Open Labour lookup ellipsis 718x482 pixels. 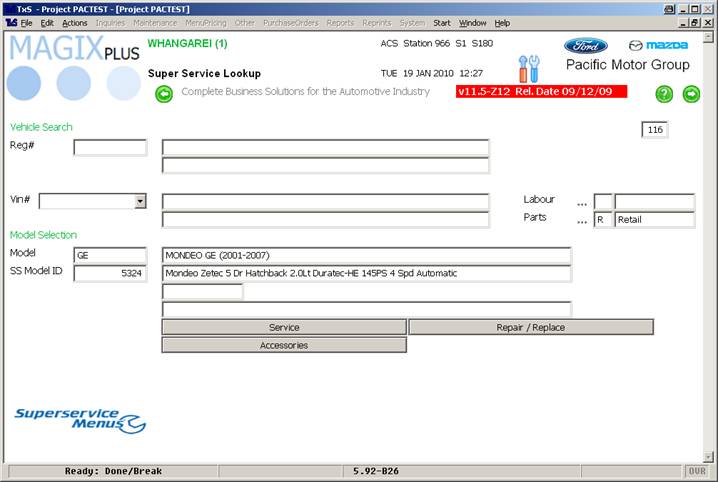coord(581,202)
